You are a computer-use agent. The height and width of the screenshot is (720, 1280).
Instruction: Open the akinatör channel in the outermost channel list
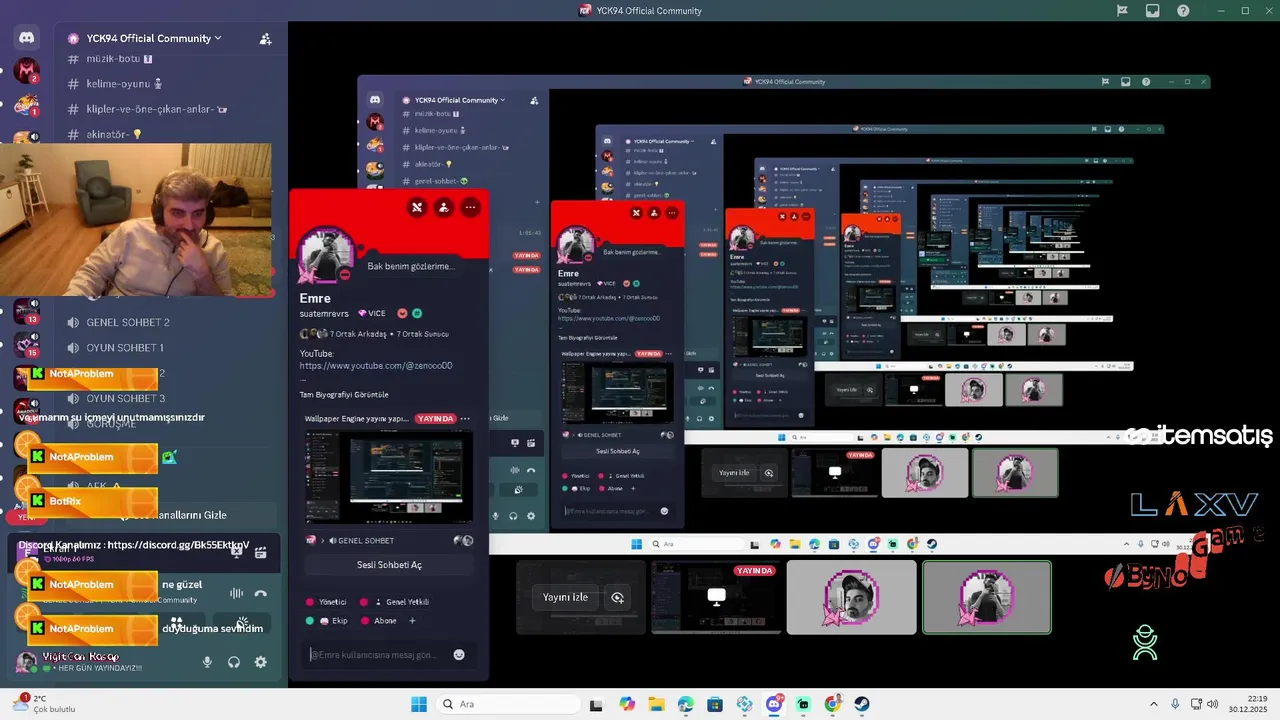click(105, 135)
